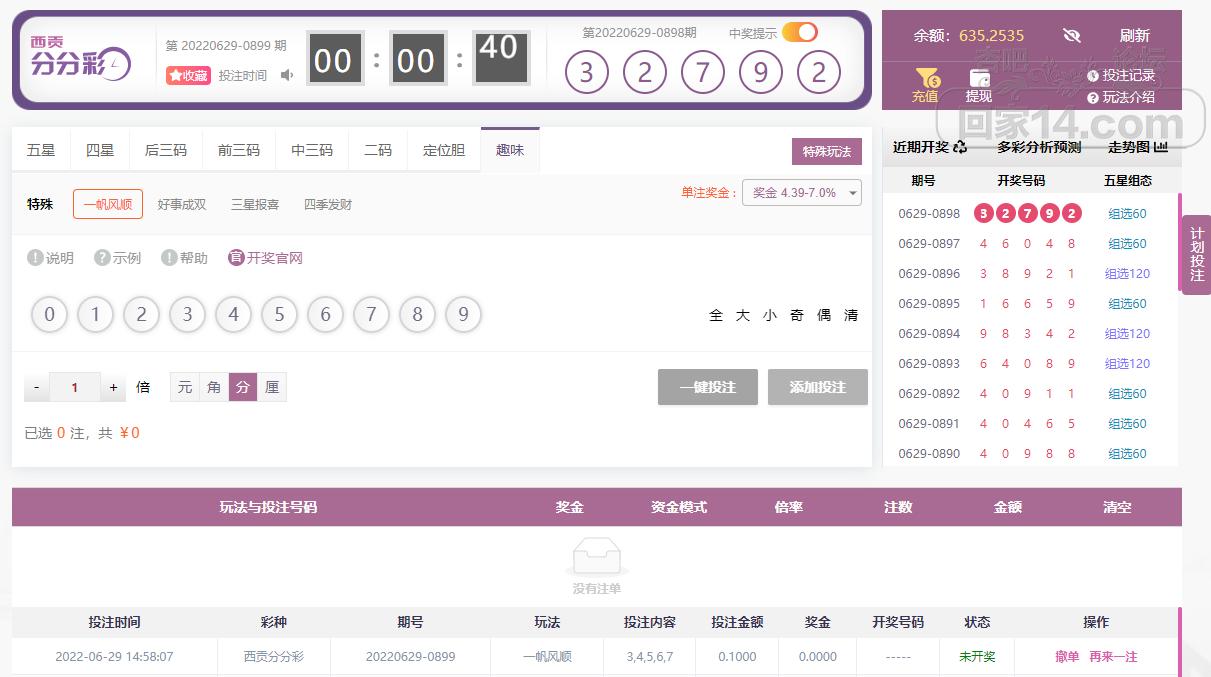Decrease multiplier with minus button

click(x=36, y=387)
